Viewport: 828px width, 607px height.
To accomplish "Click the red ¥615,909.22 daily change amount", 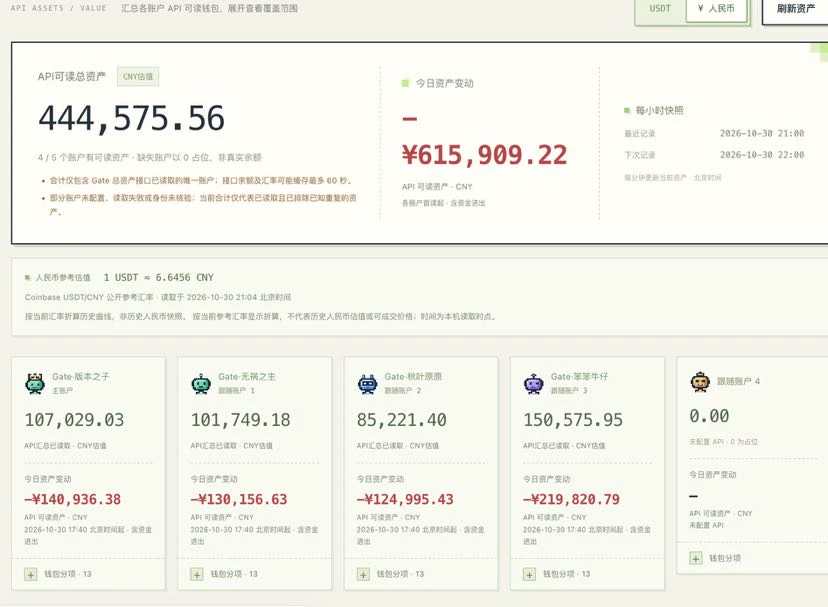I will (484, 155).
